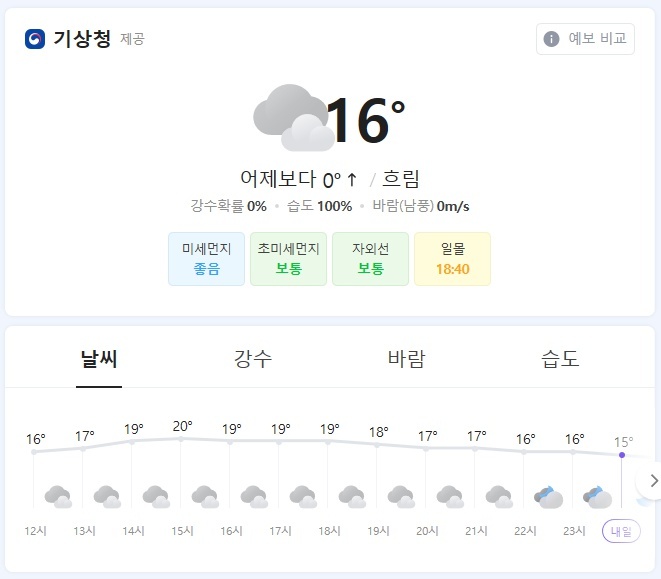The image size is (661, 579).
Task: Click the large cloudy weather icon
Action: coord(293,118)
